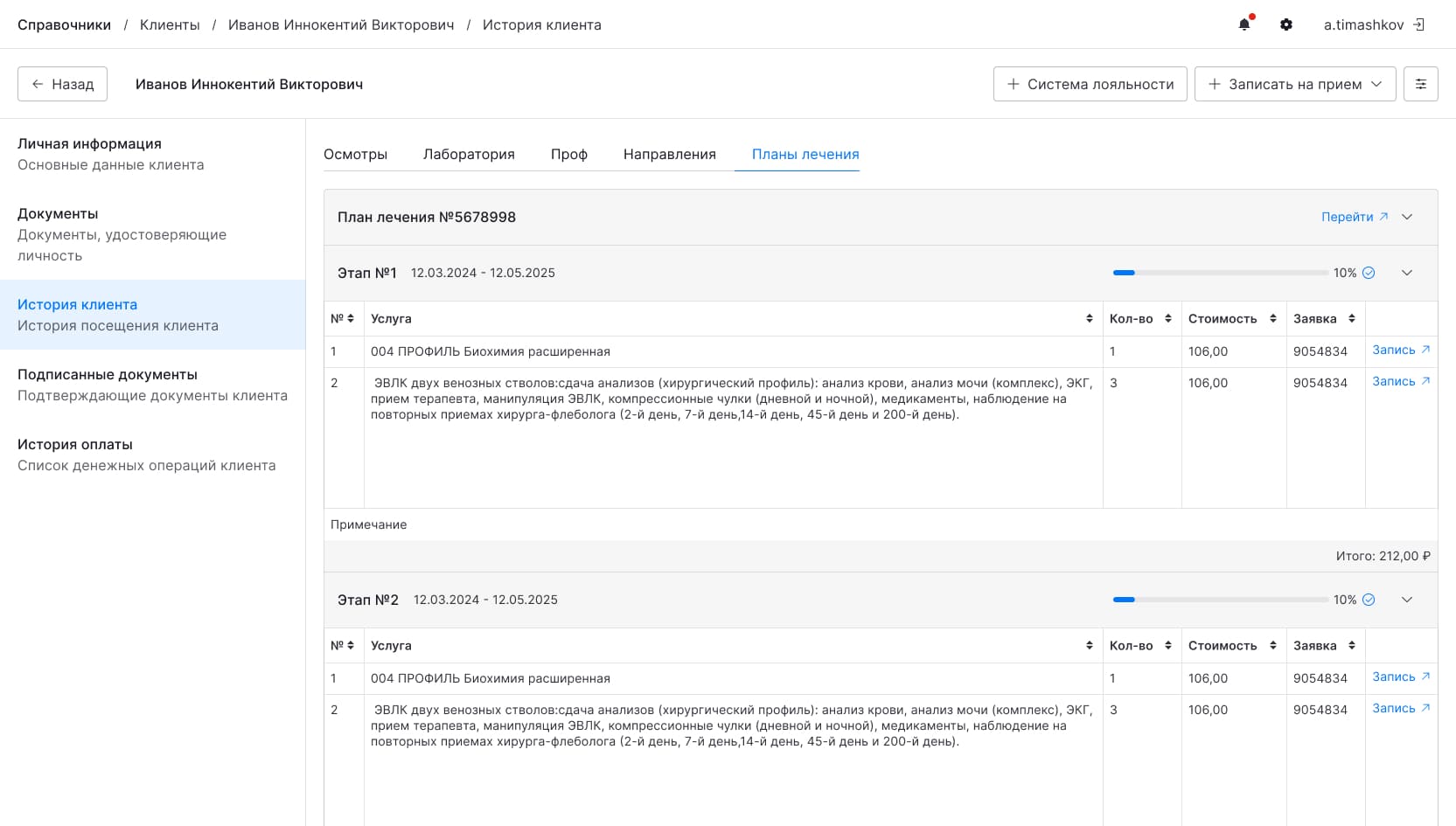1456x826 pixels.
Task: Click the Этап №2 progress bar
Action: click(1218, 600)
